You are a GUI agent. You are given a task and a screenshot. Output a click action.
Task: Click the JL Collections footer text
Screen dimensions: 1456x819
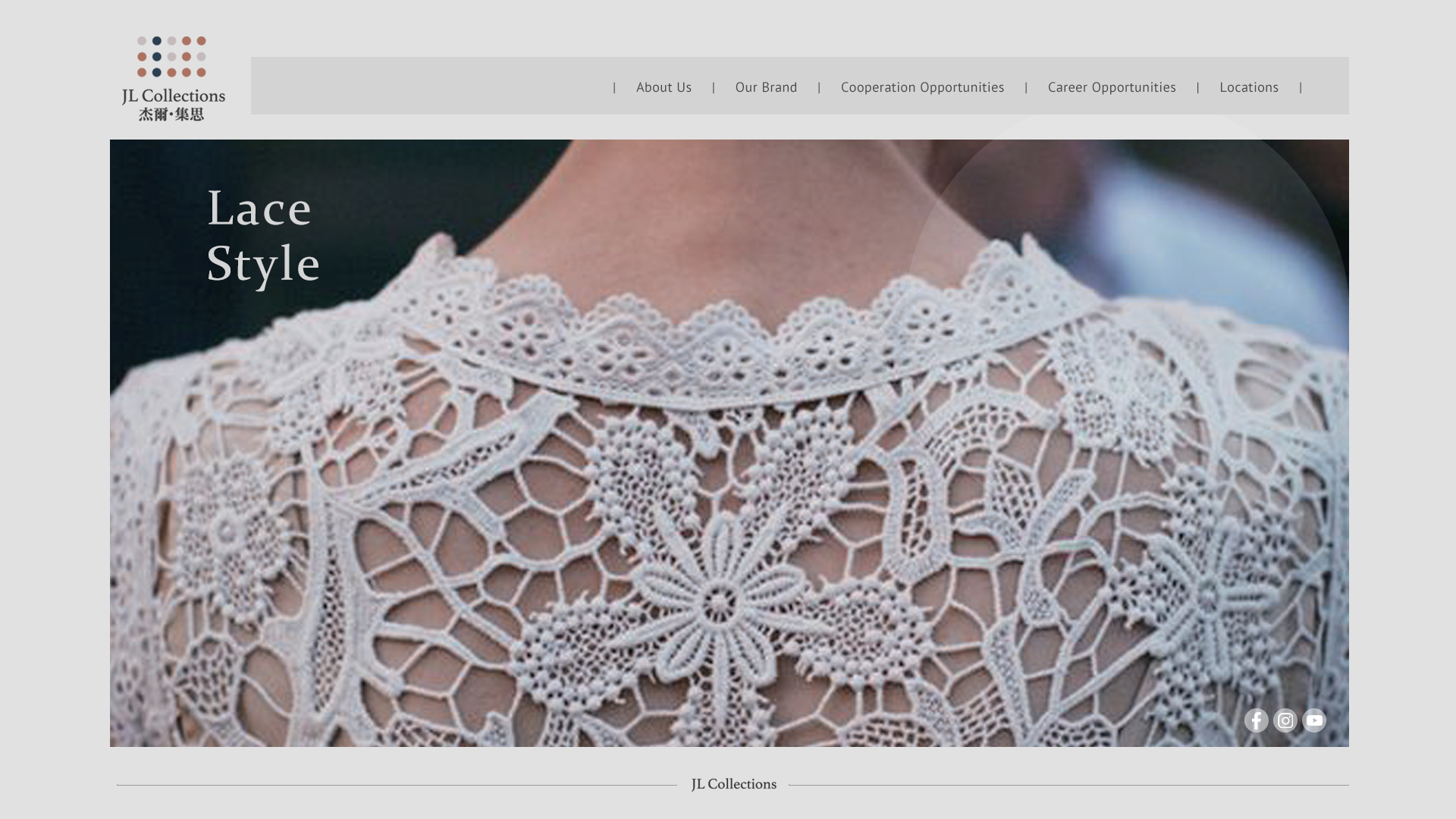733,784
